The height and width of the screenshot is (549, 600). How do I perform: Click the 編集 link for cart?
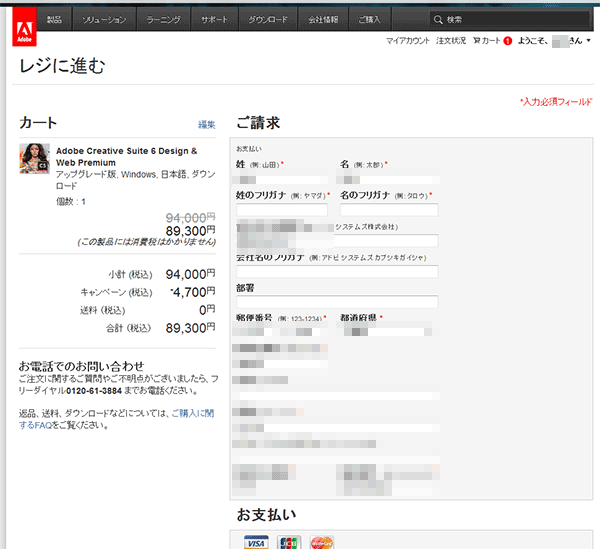pyautogui.click(x=207, y=125)
